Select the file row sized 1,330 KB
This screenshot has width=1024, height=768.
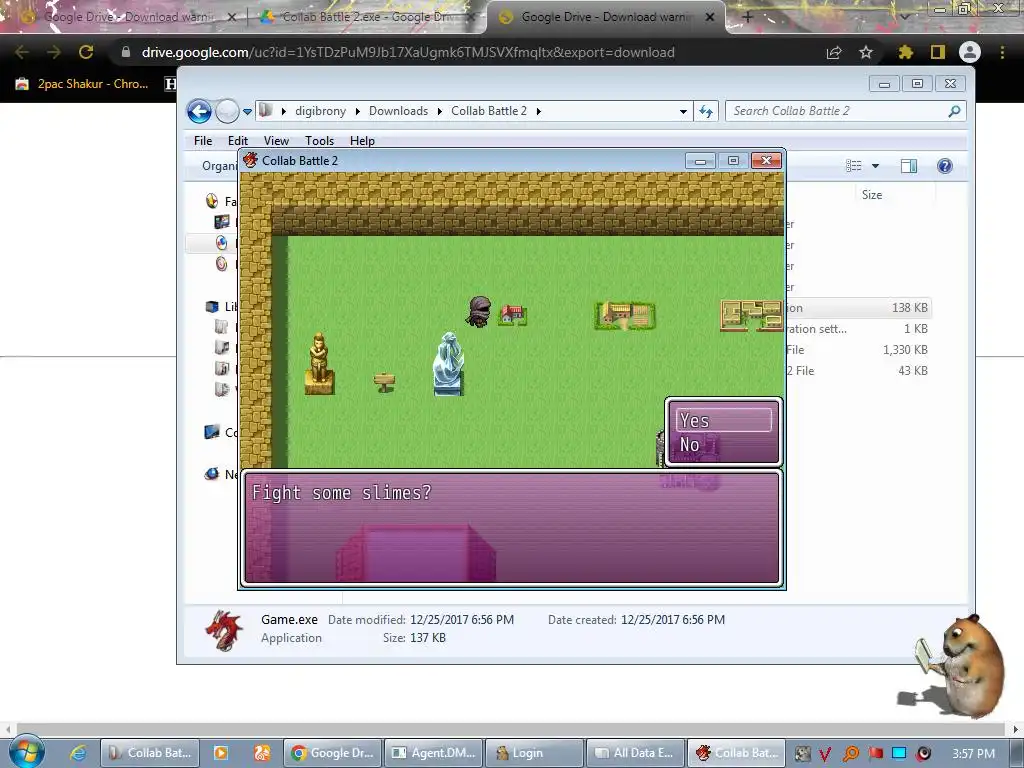[x=857, y=349]
